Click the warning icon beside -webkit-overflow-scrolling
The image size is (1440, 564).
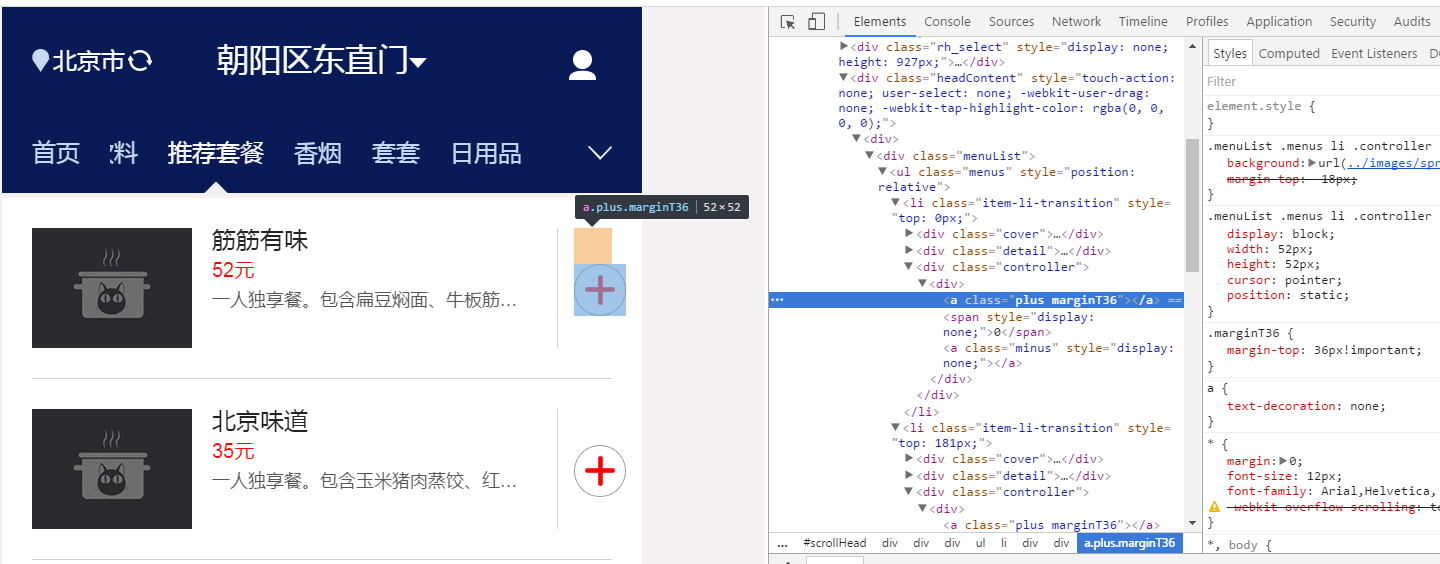(x=1214, y=507)
